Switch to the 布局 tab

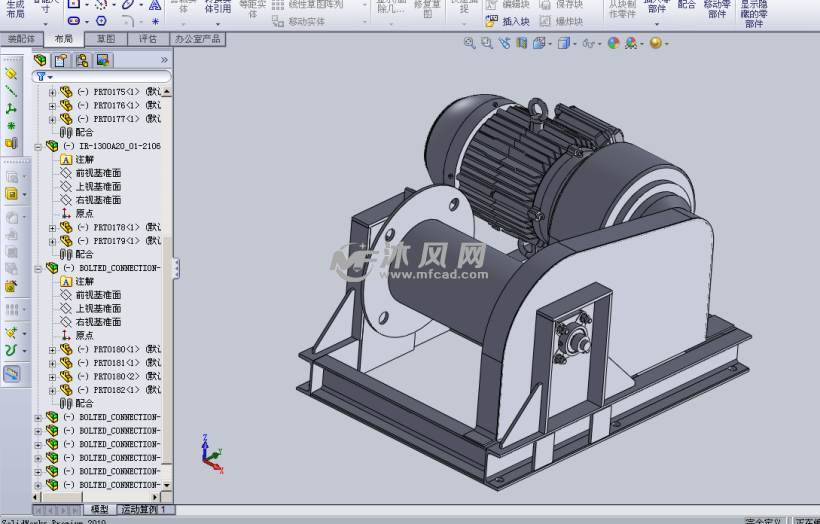(x=63, y=39)
